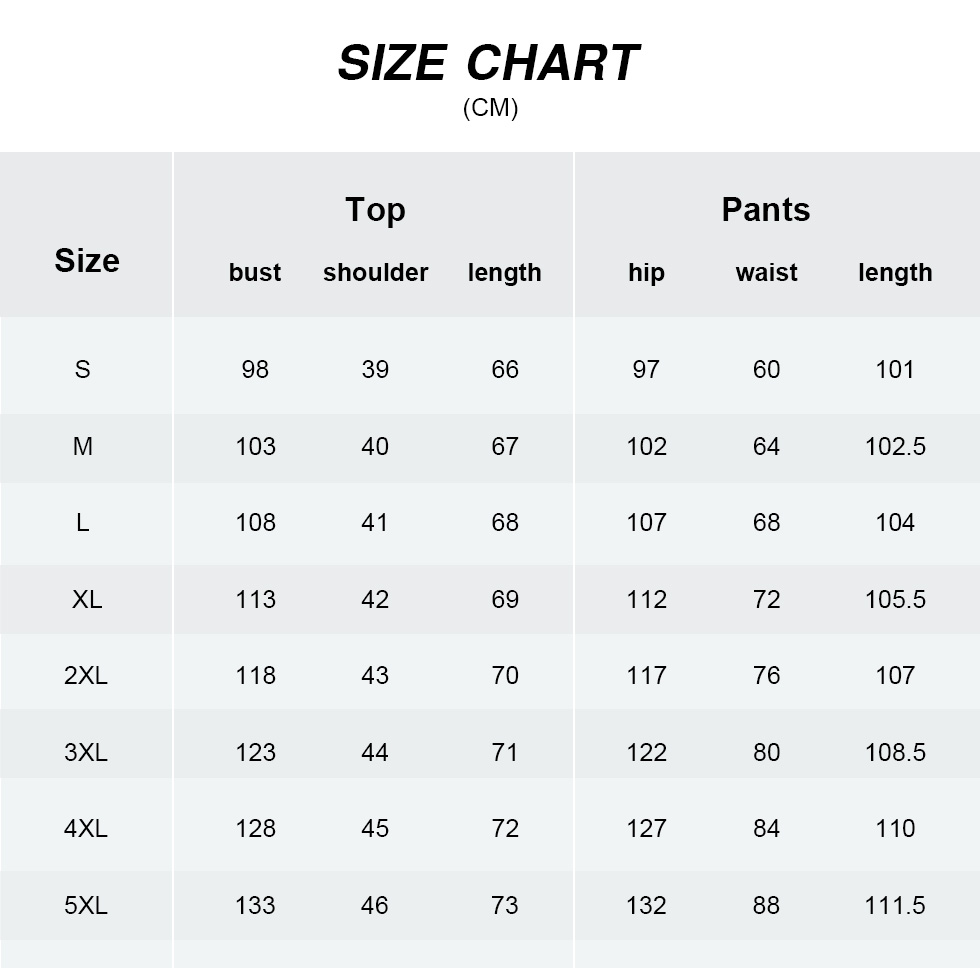This screenshot has width=980, height=968.
Task: Click hip value 97 for size S
Action: tap(646, 369)
